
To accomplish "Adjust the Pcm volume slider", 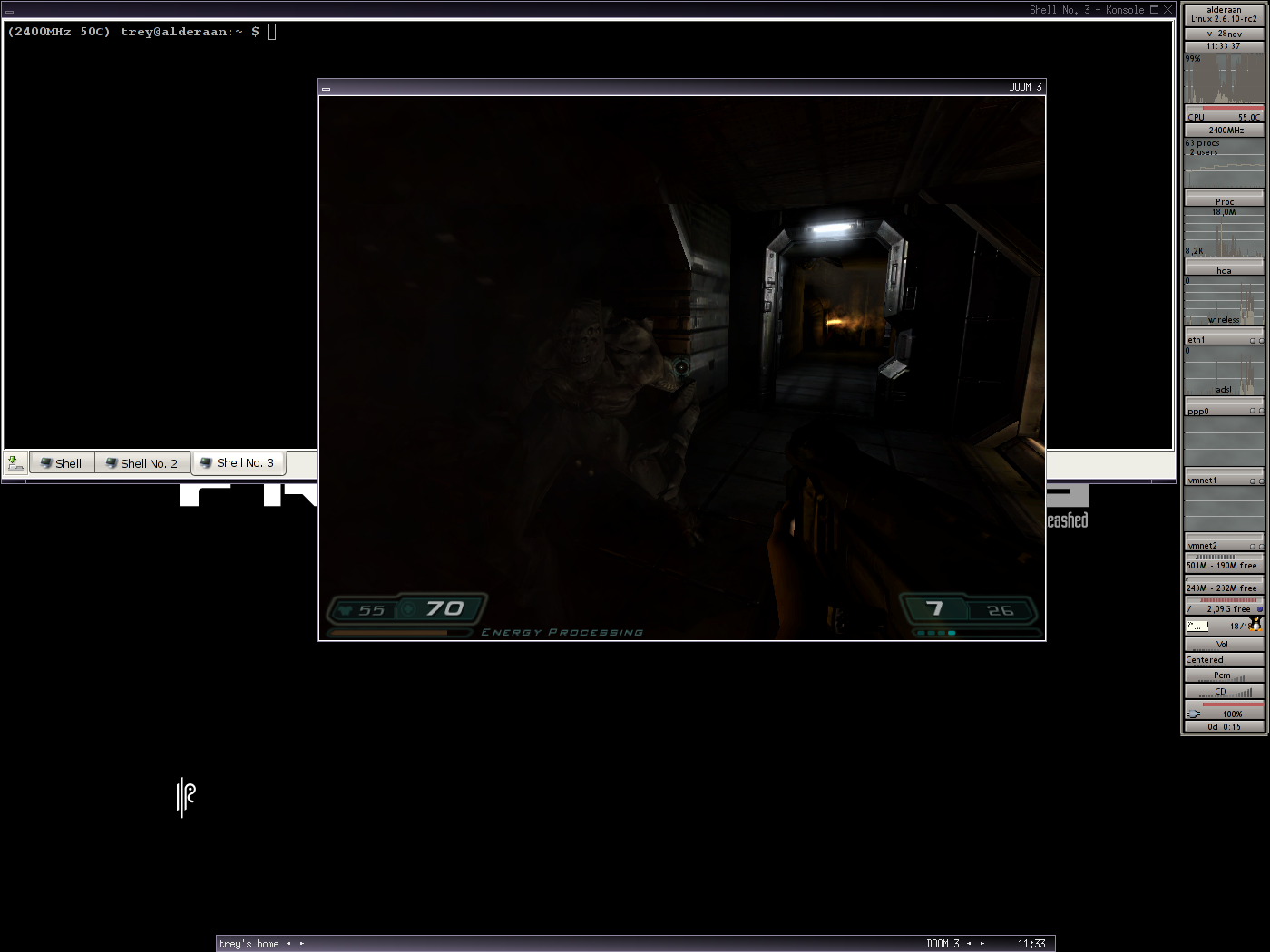I will 1224,675.
